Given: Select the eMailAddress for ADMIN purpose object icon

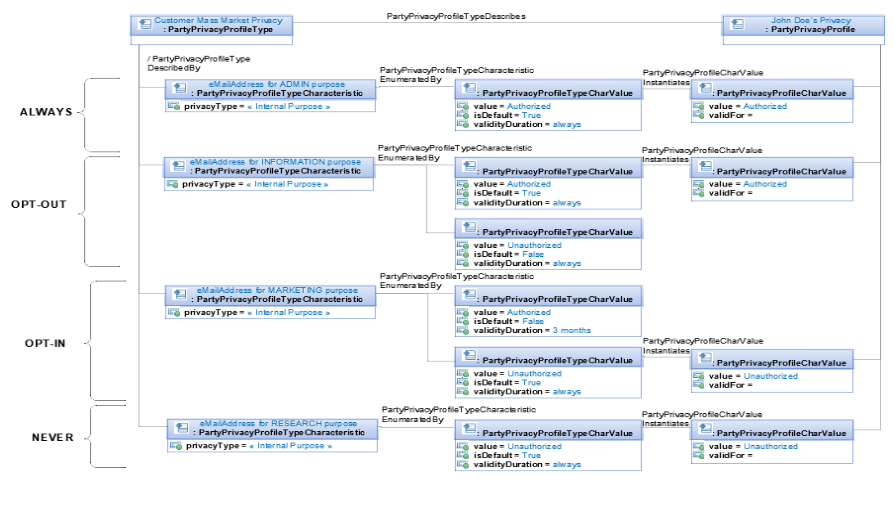Looking at the screenshot, I should click(x=180, y=88).
